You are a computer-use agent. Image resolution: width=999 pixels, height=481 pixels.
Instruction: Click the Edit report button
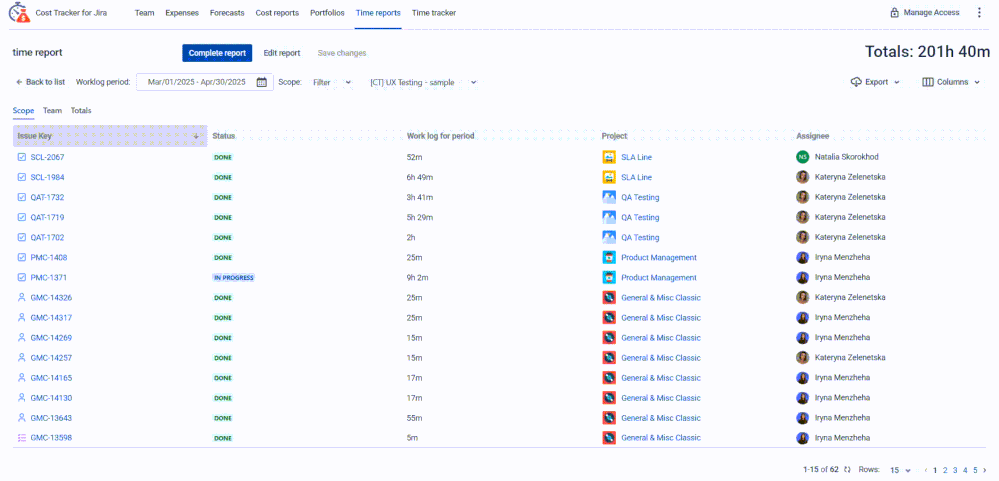point(282,53)
